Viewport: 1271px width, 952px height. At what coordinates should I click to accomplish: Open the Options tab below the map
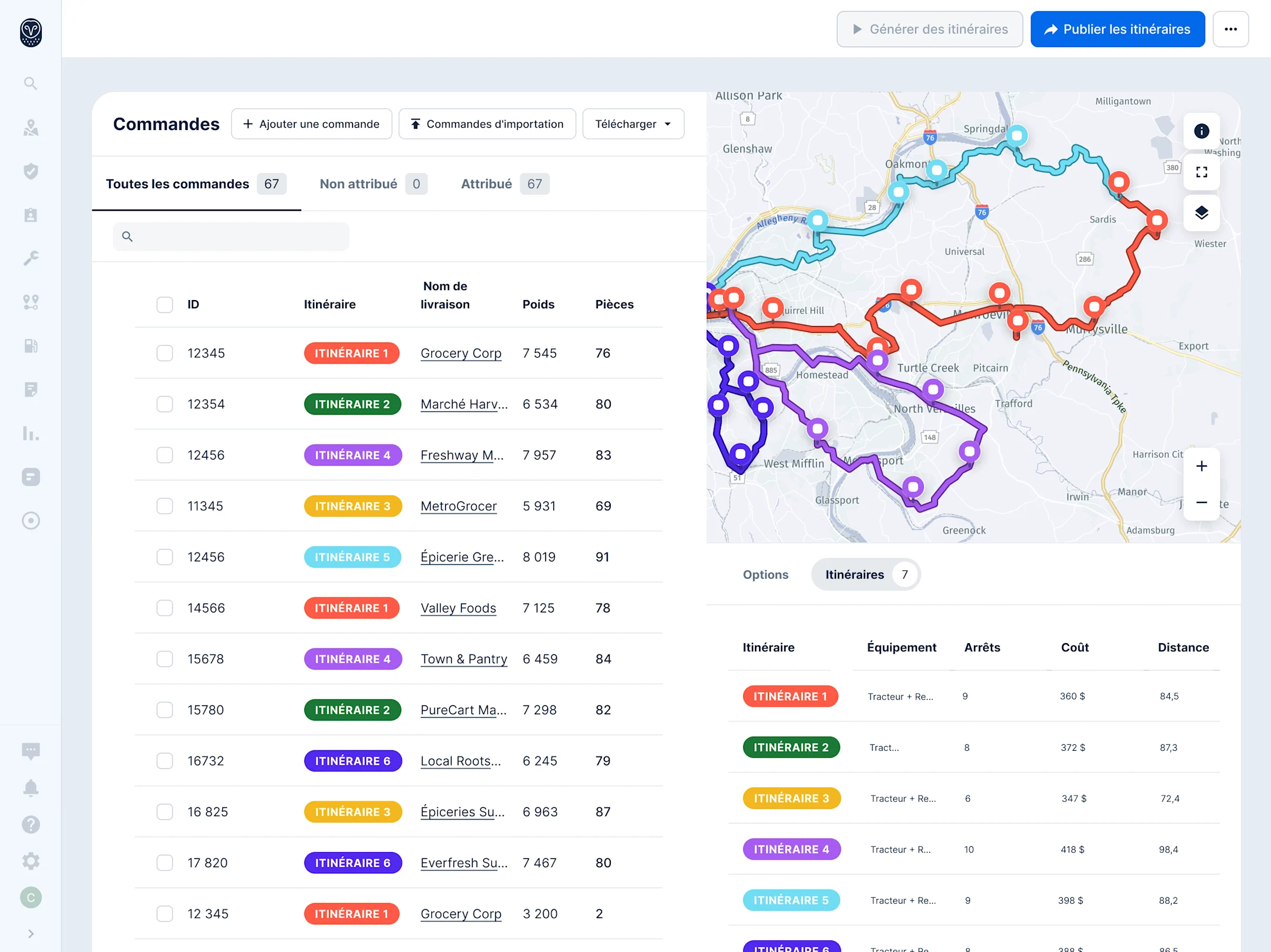pyautogui.click(x=766, y=574)
